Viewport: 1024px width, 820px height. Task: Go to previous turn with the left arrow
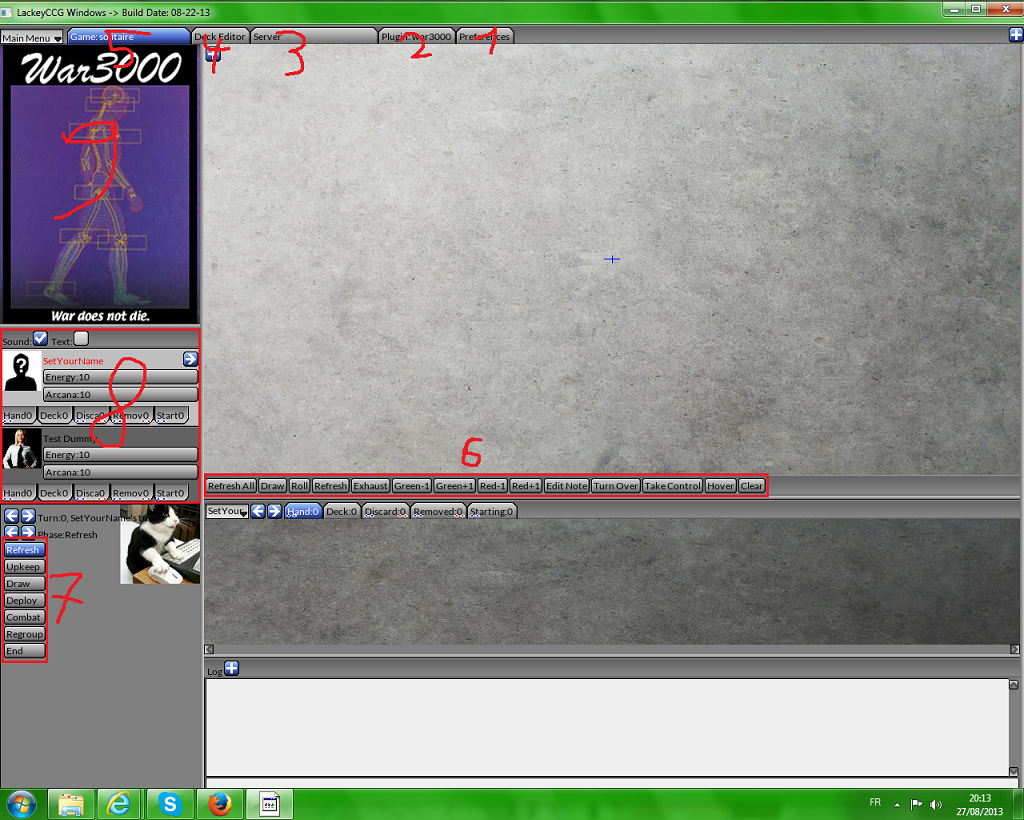[12, 516]
